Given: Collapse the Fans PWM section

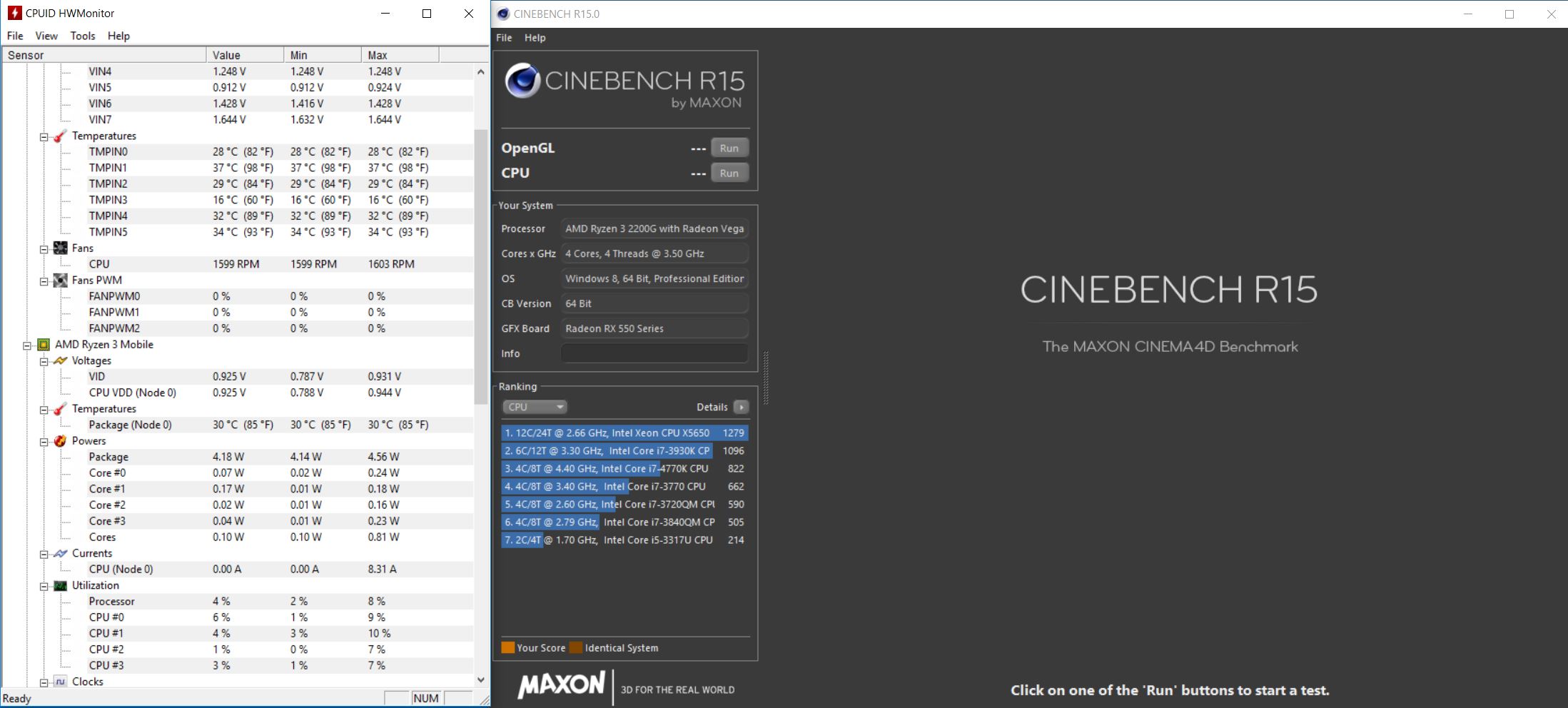Looking at the screenshot, I should [44, 281].
